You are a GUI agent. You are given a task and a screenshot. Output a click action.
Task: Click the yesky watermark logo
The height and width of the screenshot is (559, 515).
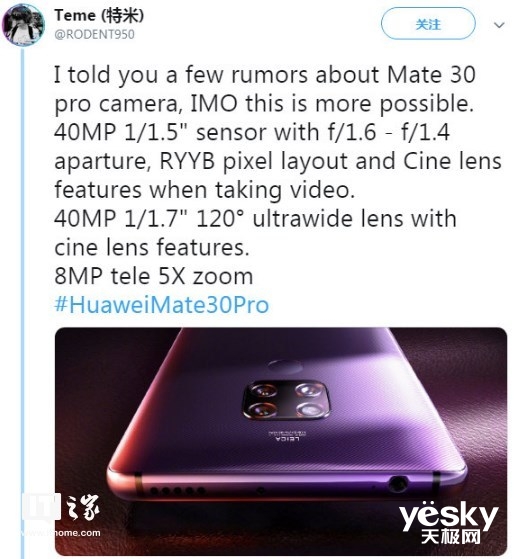click(448, 516)
